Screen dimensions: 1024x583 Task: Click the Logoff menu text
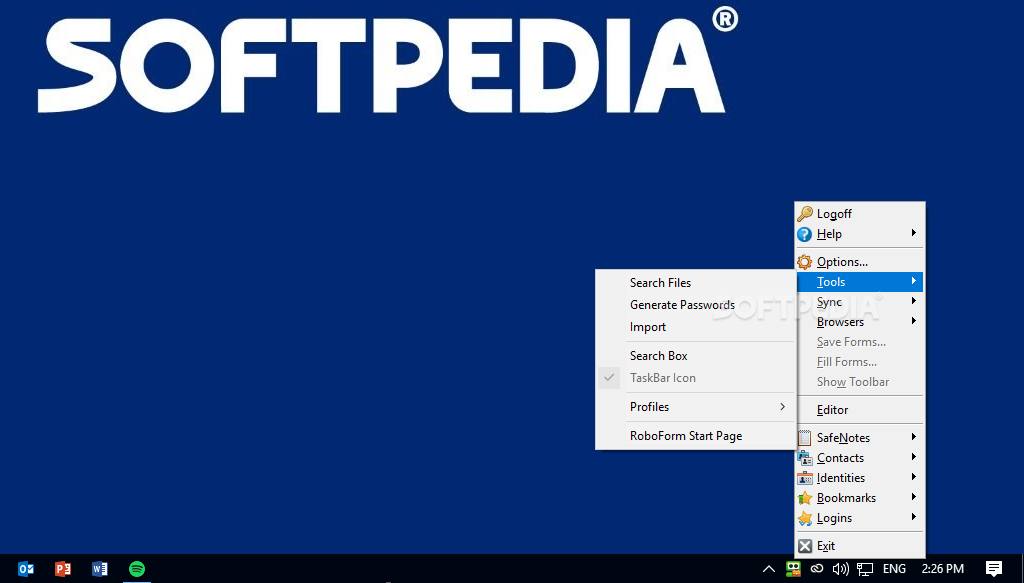click(834, 214)
